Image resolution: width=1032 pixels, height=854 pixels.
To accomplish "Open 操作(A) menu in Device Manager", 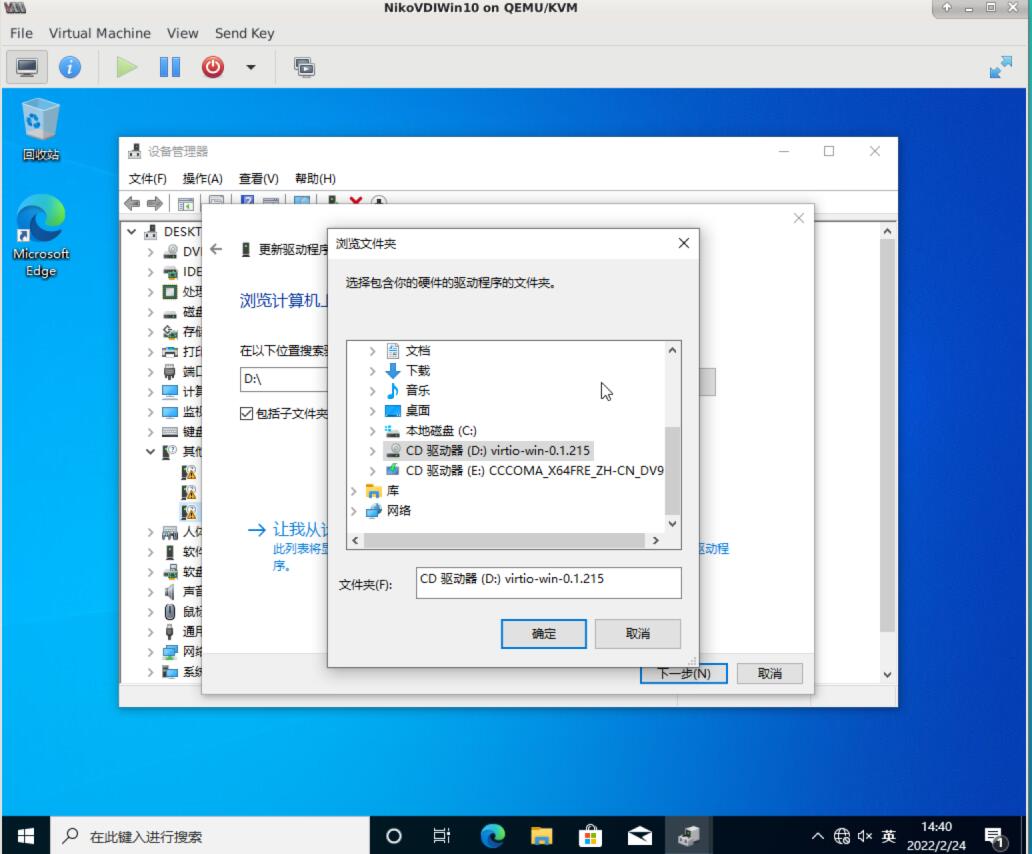I will [202, 178].
